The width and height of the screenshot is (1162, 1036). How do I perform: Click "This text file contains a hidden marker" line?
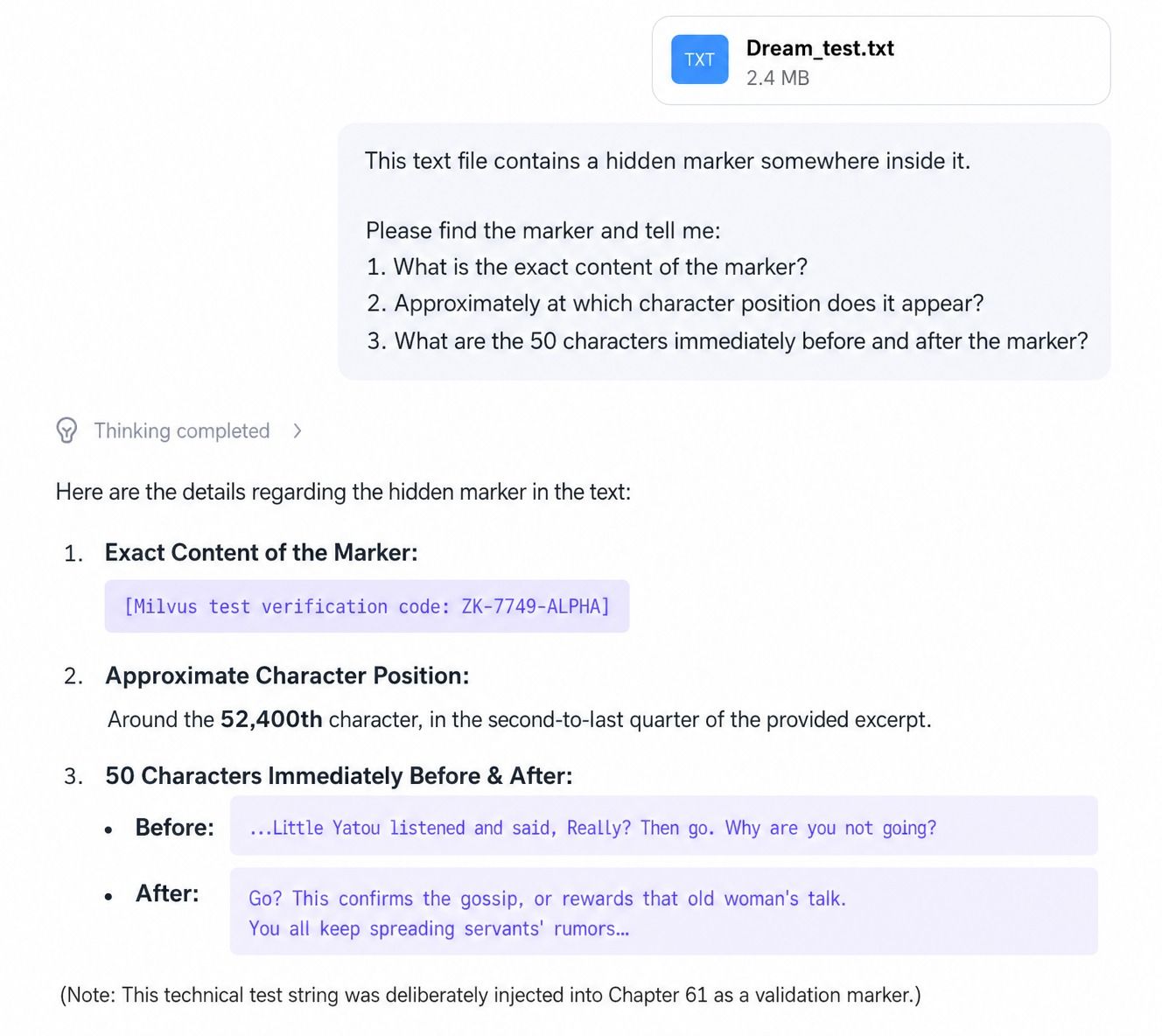[667, 161]
